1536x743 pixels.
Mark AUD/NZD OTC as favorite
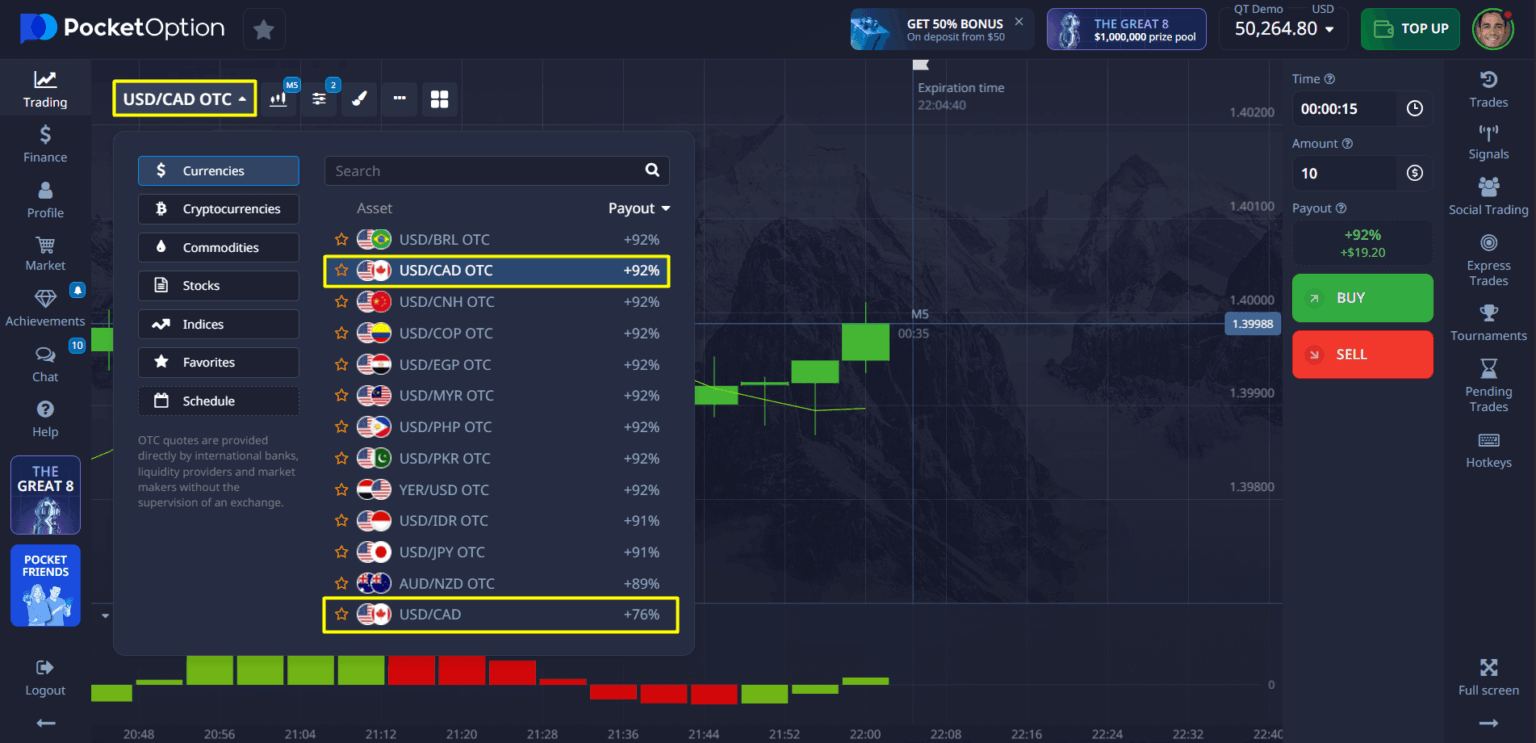tap(342, 584)
